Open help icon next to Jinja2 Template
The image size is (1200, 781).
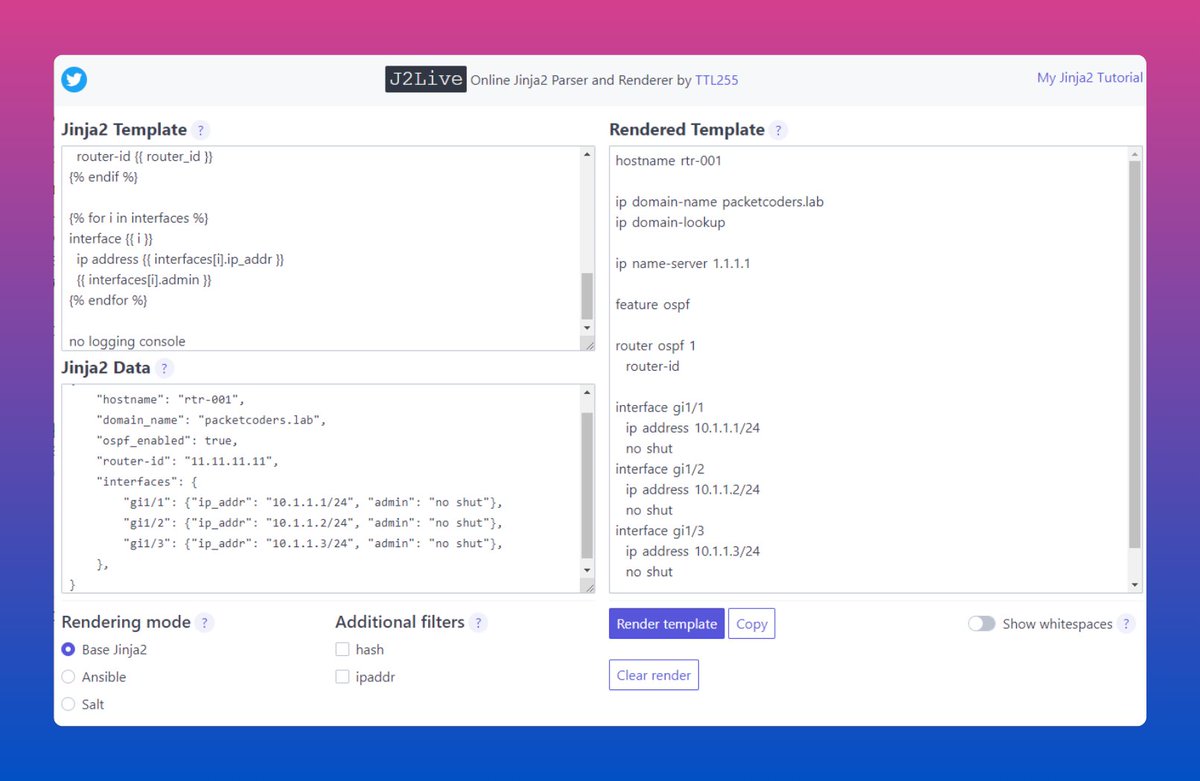point(201,130)
